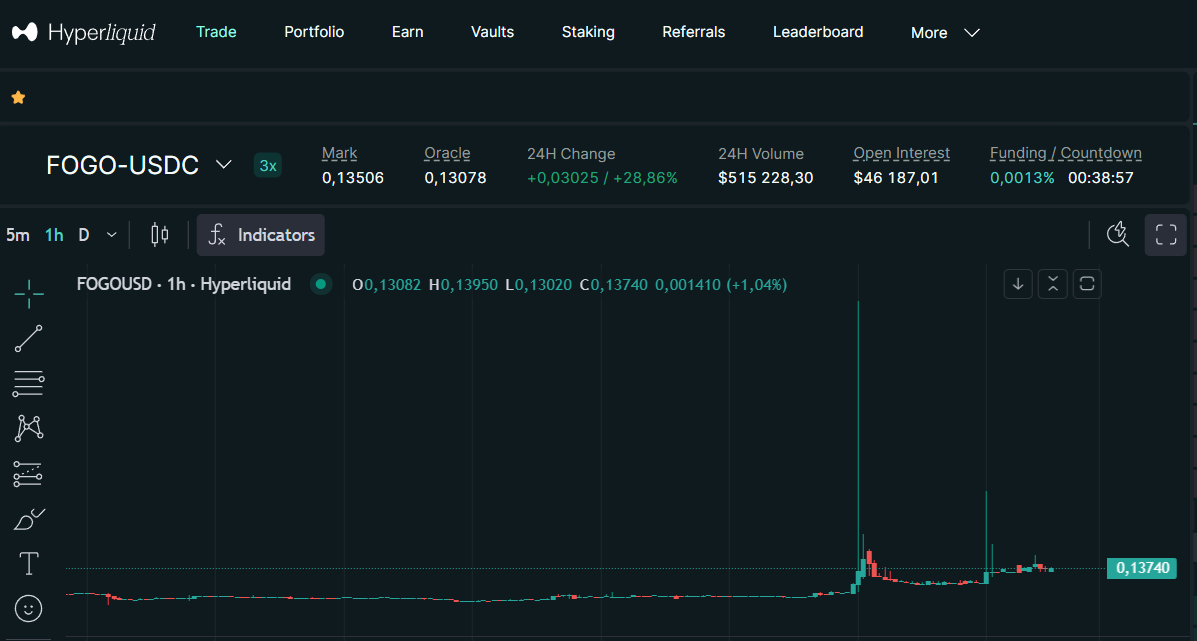Select the forecasting position tool

[x=29, y=474]
